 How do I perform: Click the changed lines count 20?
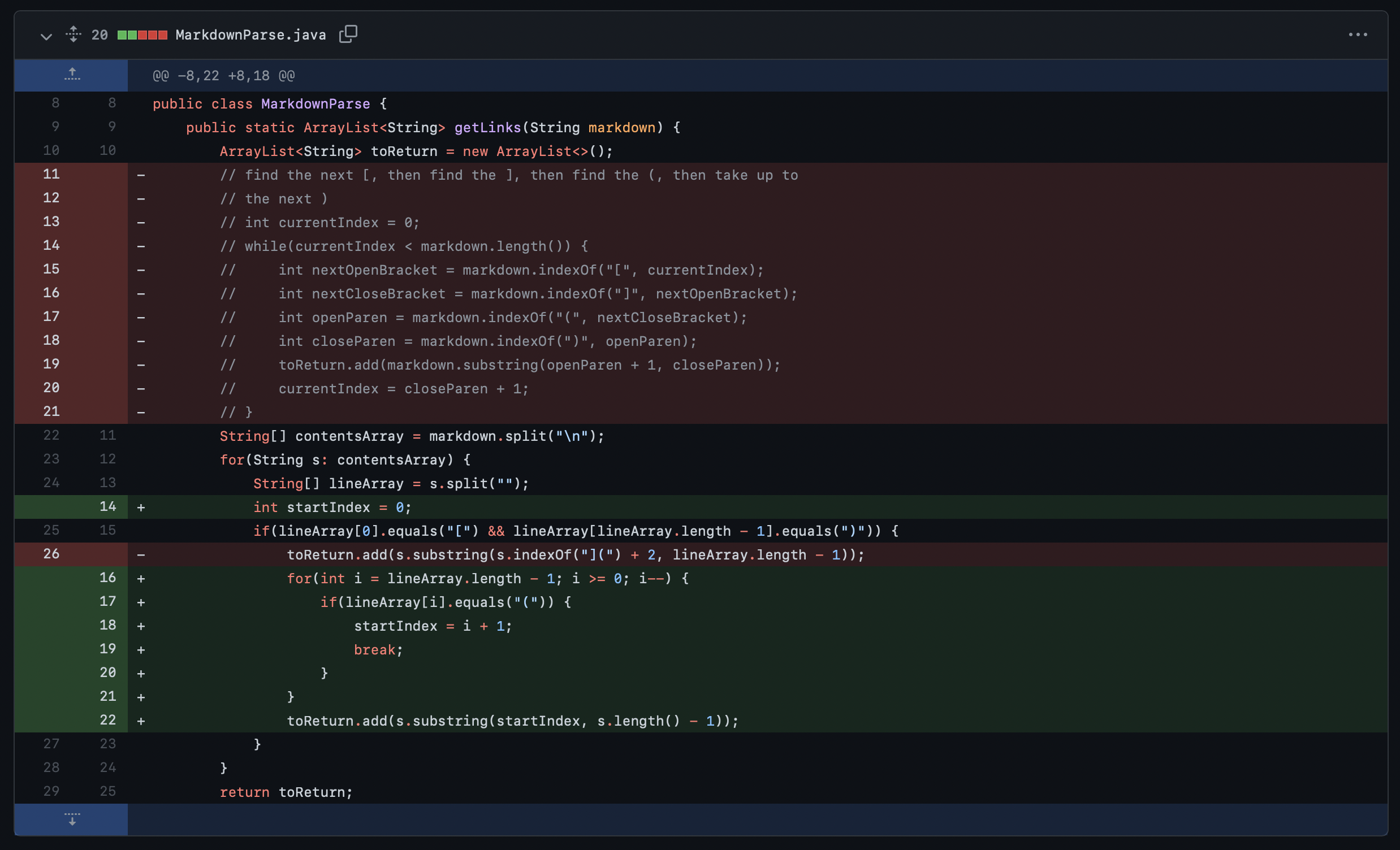(100, 35)
